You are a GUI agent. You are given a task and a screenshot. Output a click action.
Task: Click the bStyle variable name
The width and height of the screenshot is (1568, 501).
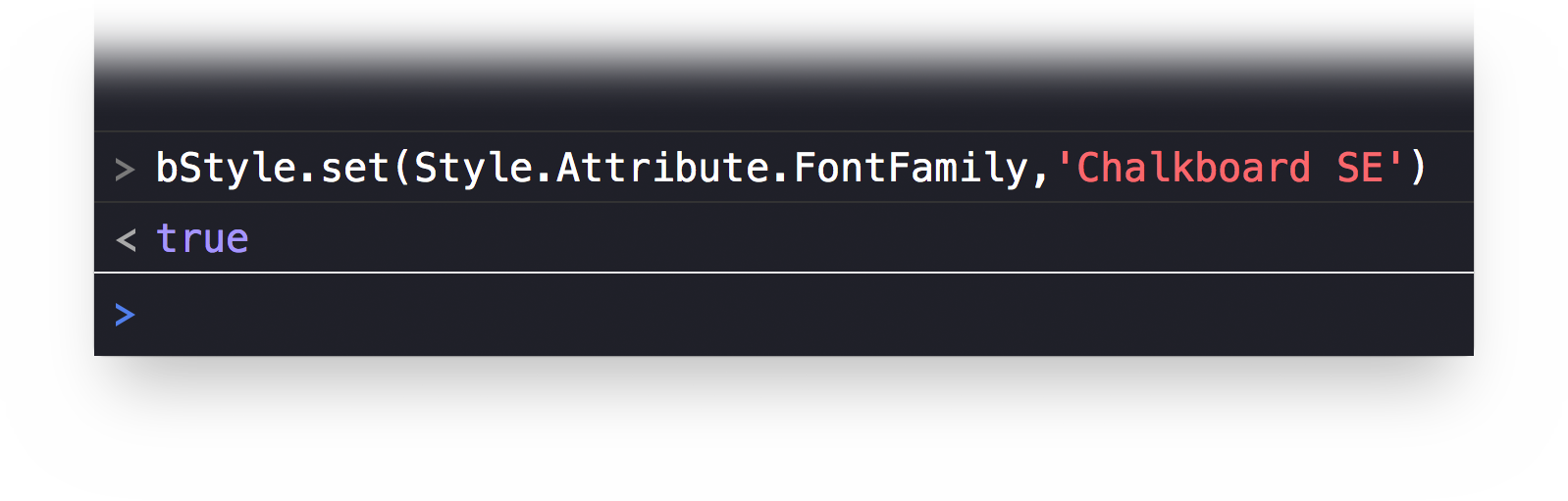click(226, 169)
